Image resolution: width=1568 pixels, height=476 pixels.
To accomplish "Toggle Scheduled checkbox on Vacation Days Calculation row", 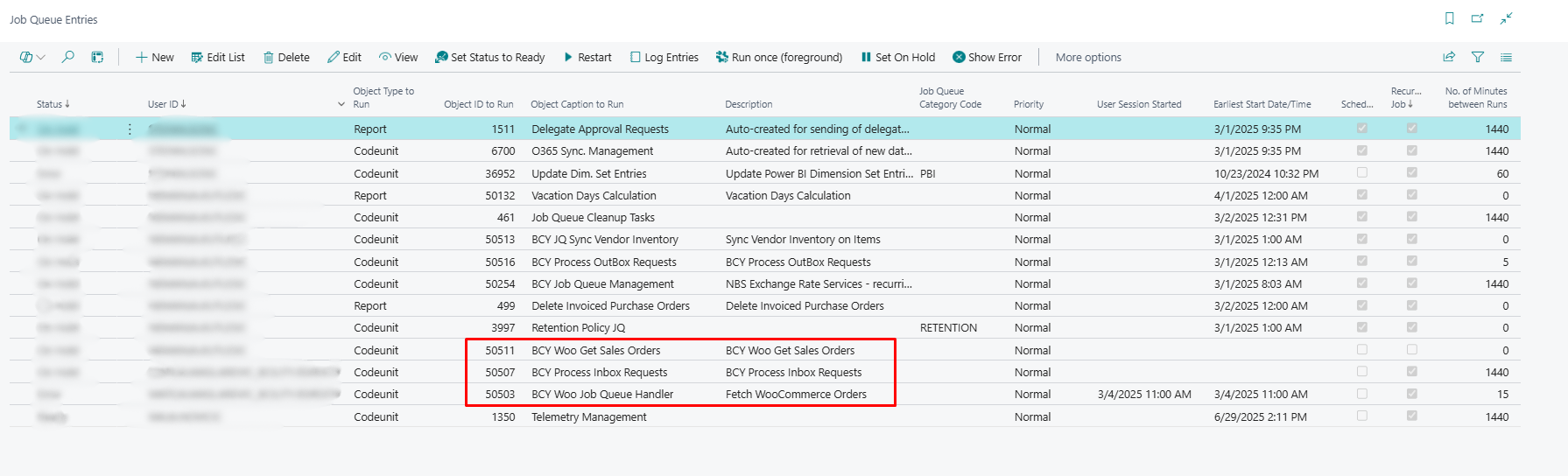I will pyautogui.click(x=1361, y=195).
